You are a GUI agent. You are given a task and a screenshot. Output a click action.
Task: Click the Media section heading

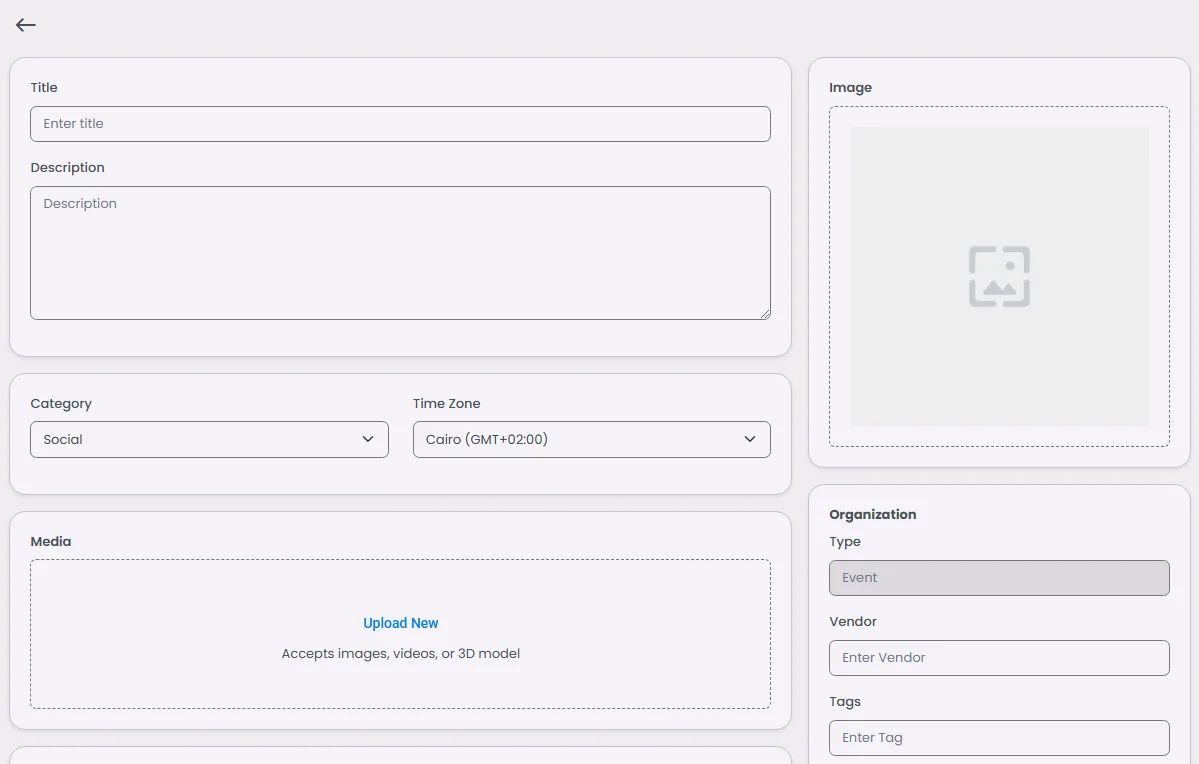click(51, 542)
